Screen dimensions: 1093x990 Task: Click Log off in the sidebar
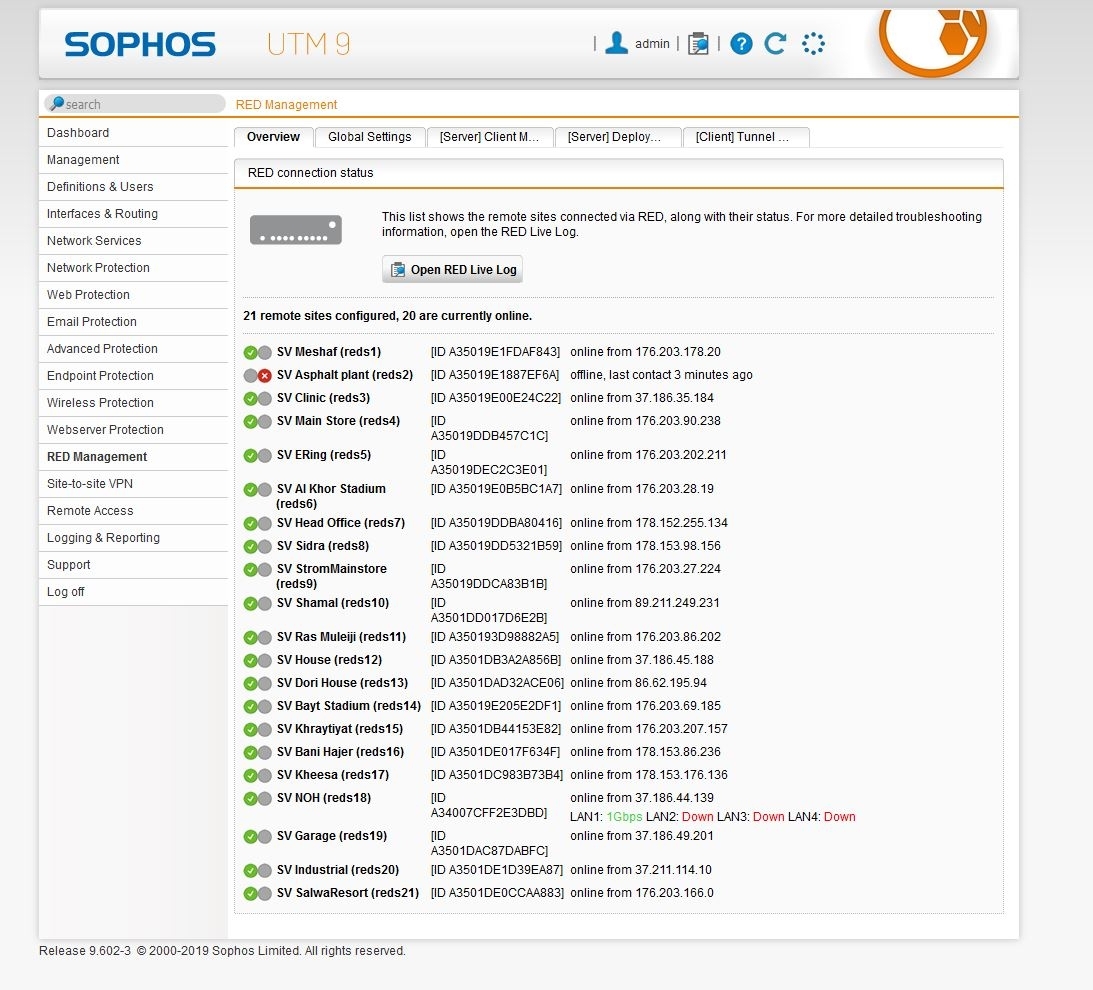point(66,592)
